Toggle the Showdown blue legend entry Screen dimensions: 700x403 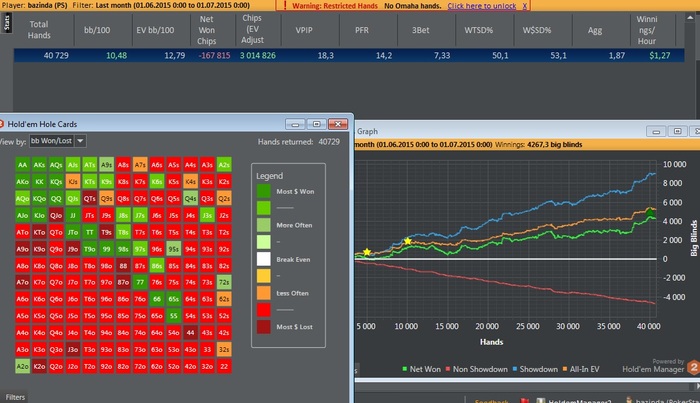(x=535, y=369)
